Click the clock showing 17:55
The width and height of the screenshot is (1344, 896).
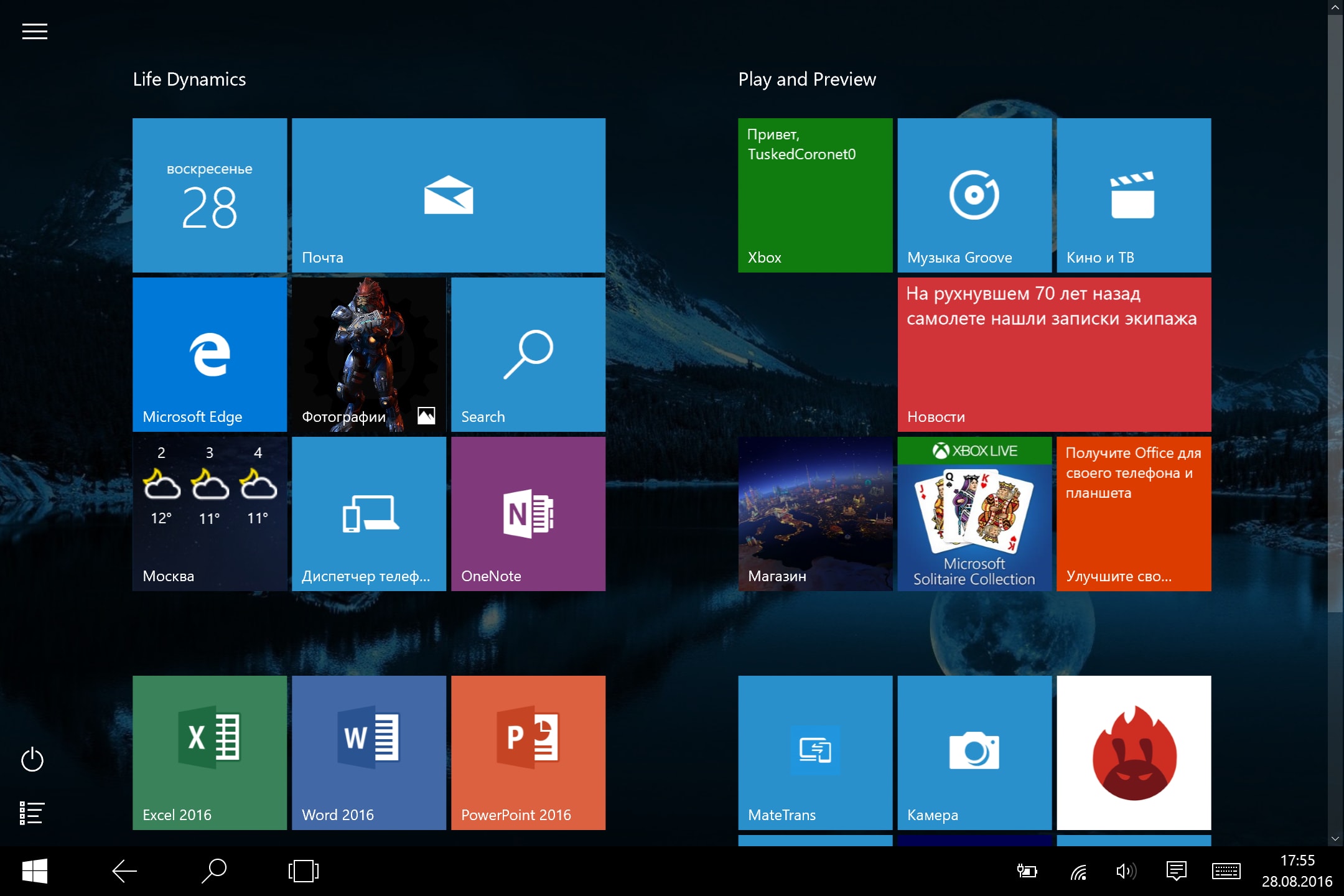[1297, 871]
